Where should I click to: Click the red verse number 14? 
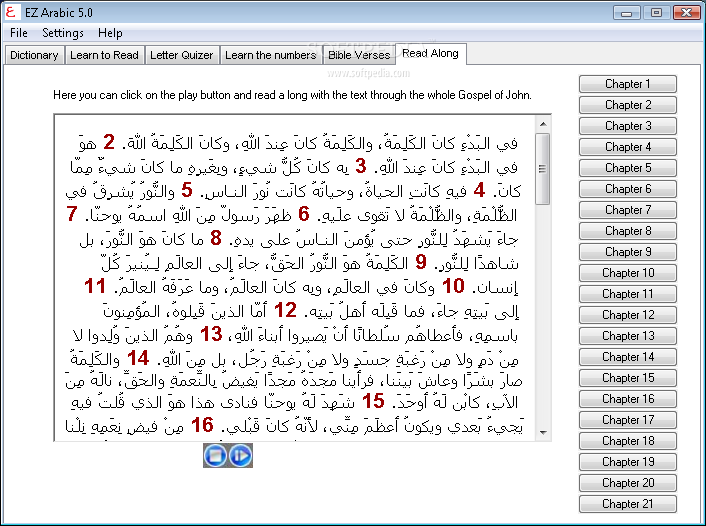pyautogui.click(x=138, y=358)
